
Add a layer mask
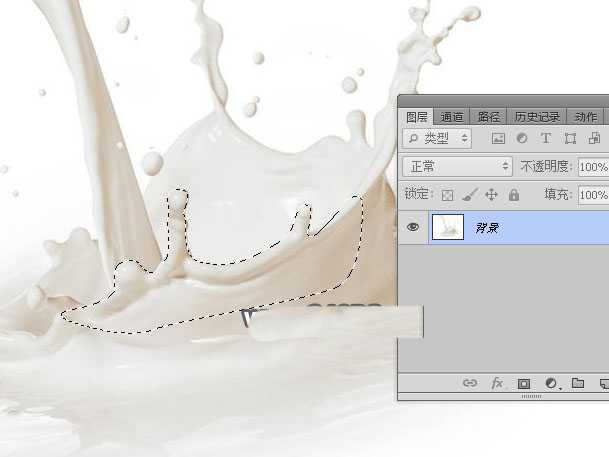click(x=524, y=383)
